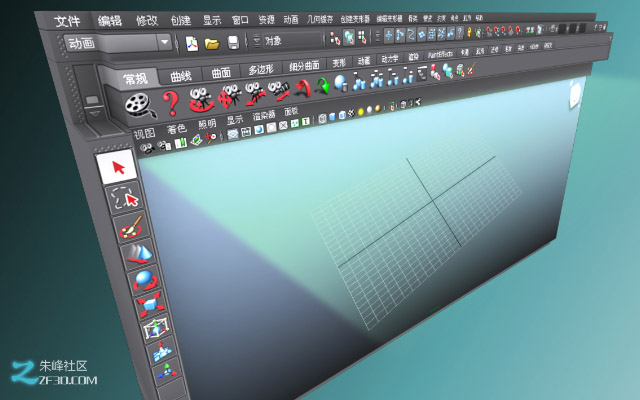Open the viewport 渲染器 (Renderer) menu

click(264, 116)
